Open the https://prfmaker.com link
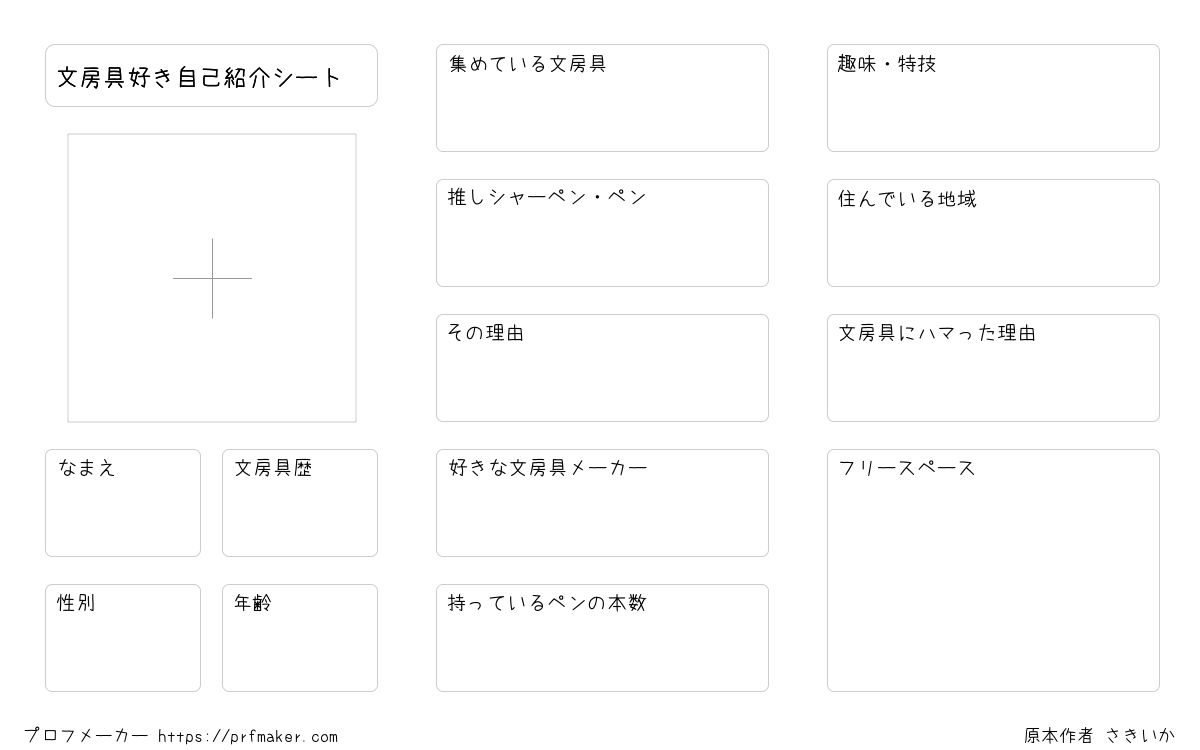Image resolution: width=1200 pixels, height=750 pixels. click(x=248, y=737)
